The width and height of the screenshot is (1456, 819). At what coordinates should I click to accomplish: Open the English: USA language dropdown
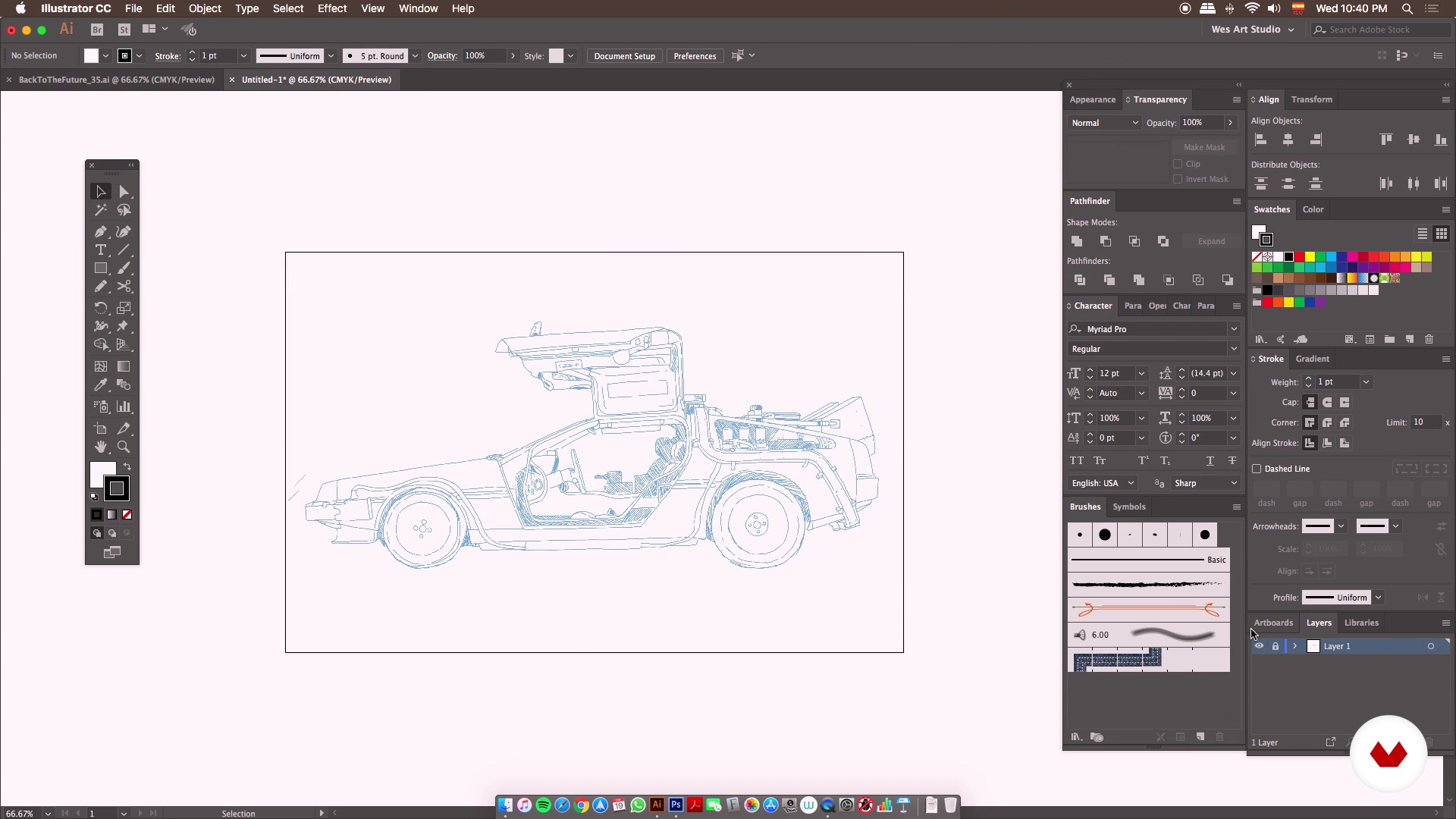click(1103, 483)
